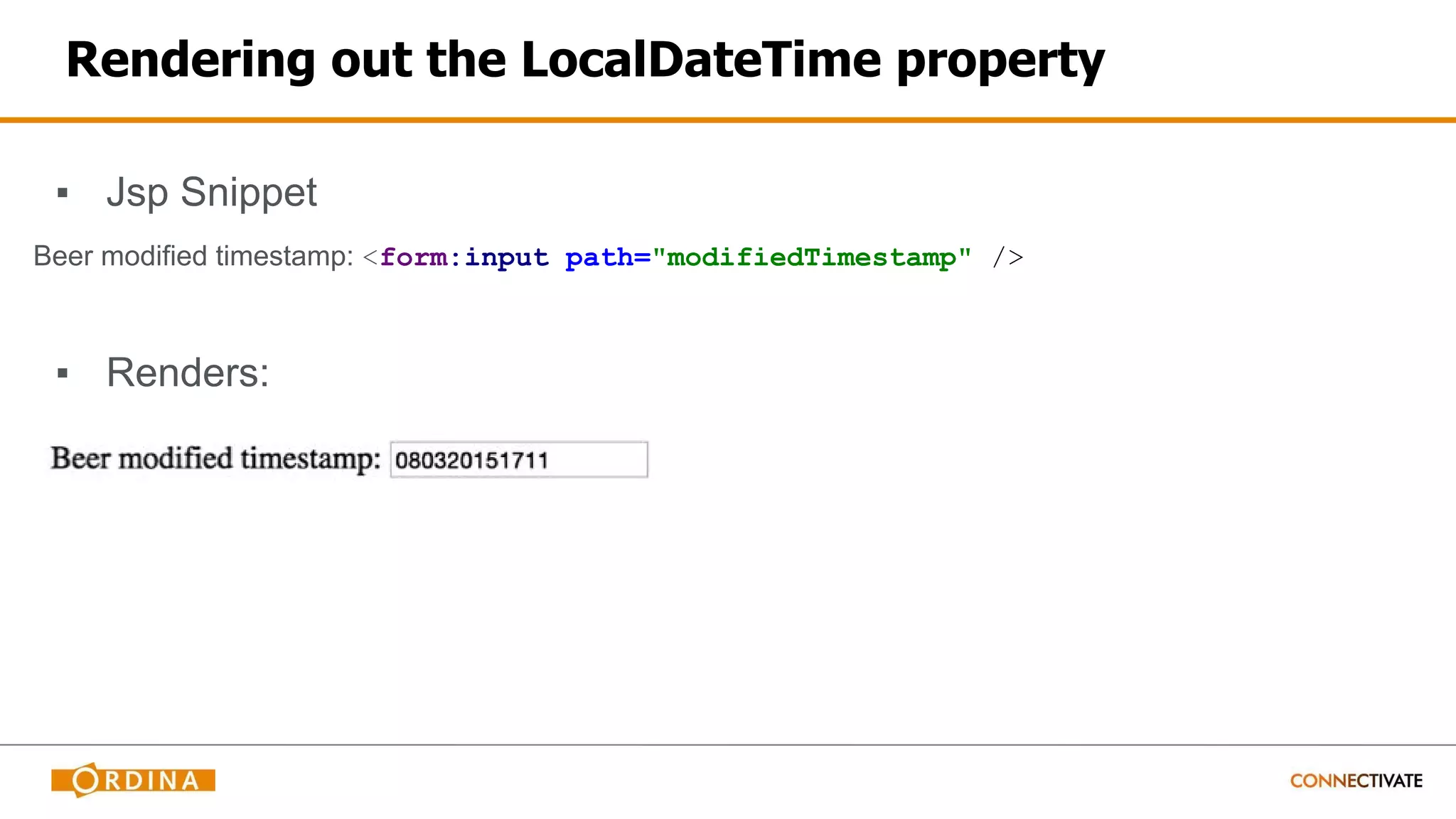
Task: Click the gray 'Beer modified timestamp:' snippet label
Action: (193, 256)
